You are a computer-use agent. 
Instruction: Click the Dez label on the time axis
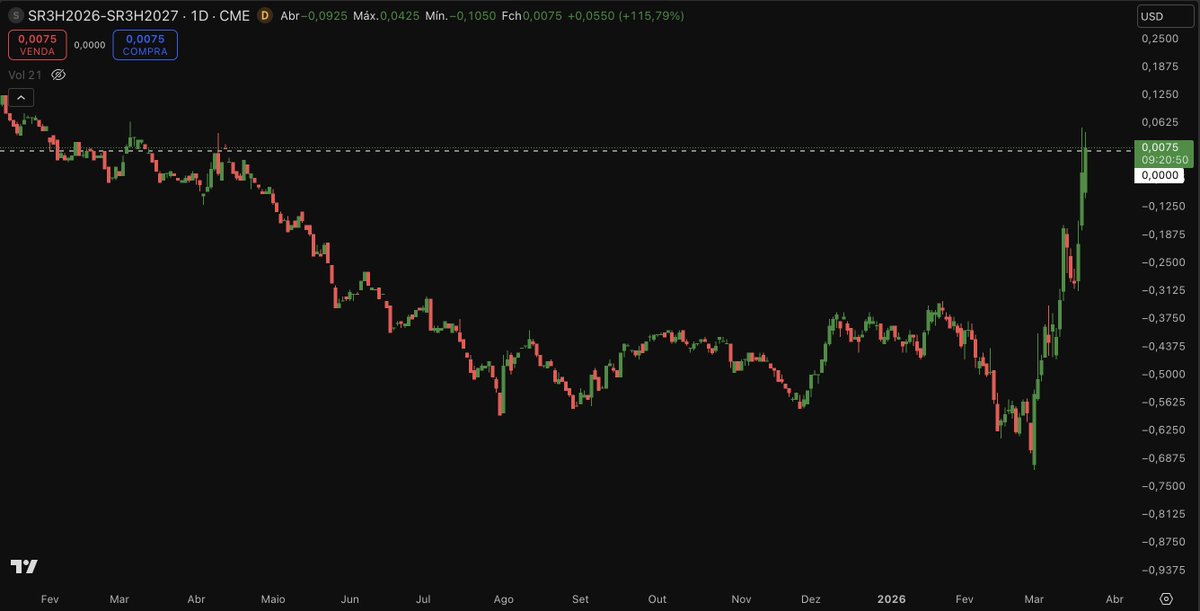pyautogui.click(x=811, y=599)
